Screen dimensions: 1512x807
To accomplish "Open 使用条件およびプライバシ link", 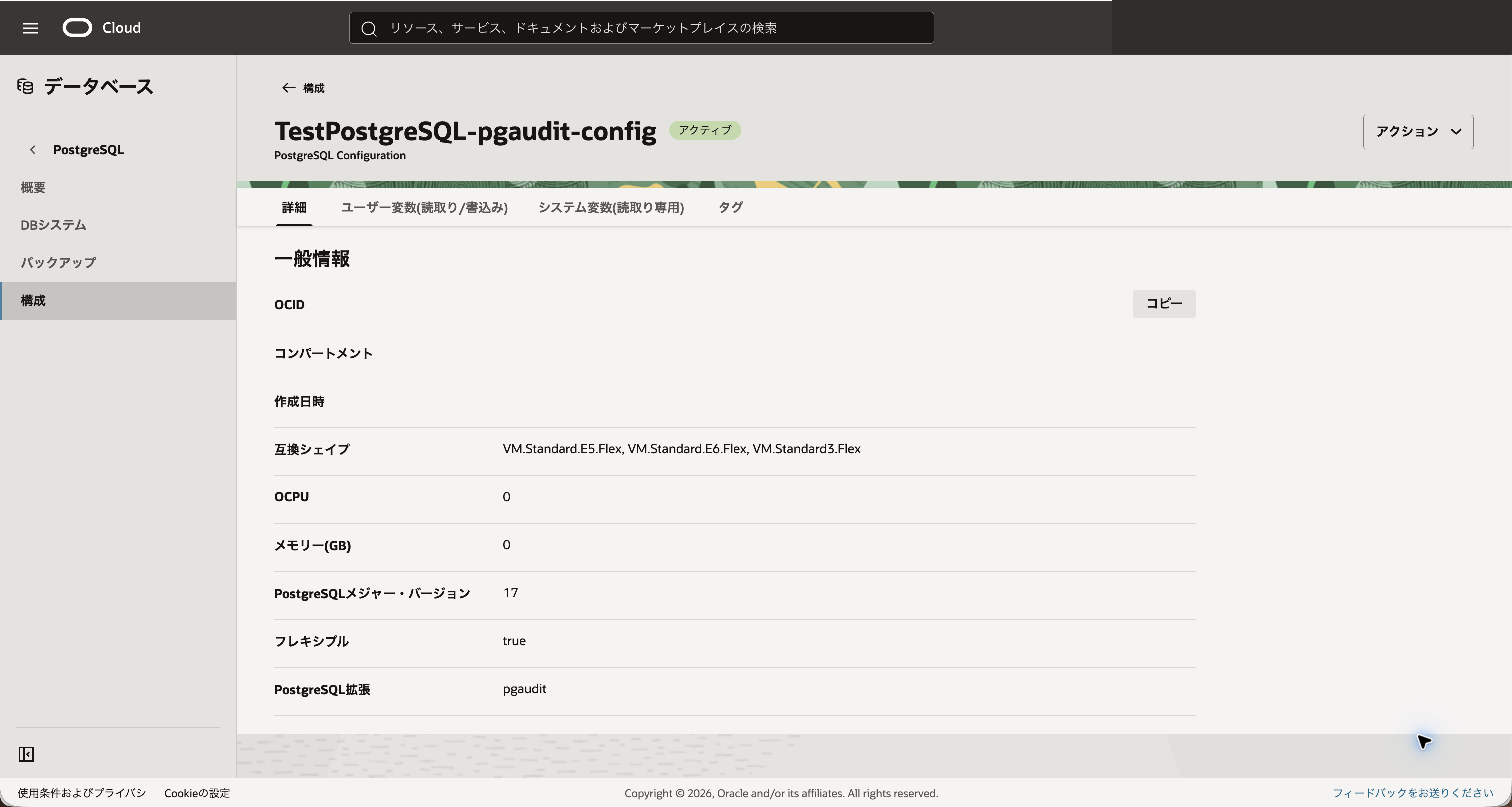I will pyautogui.click(x=81, y=793).
